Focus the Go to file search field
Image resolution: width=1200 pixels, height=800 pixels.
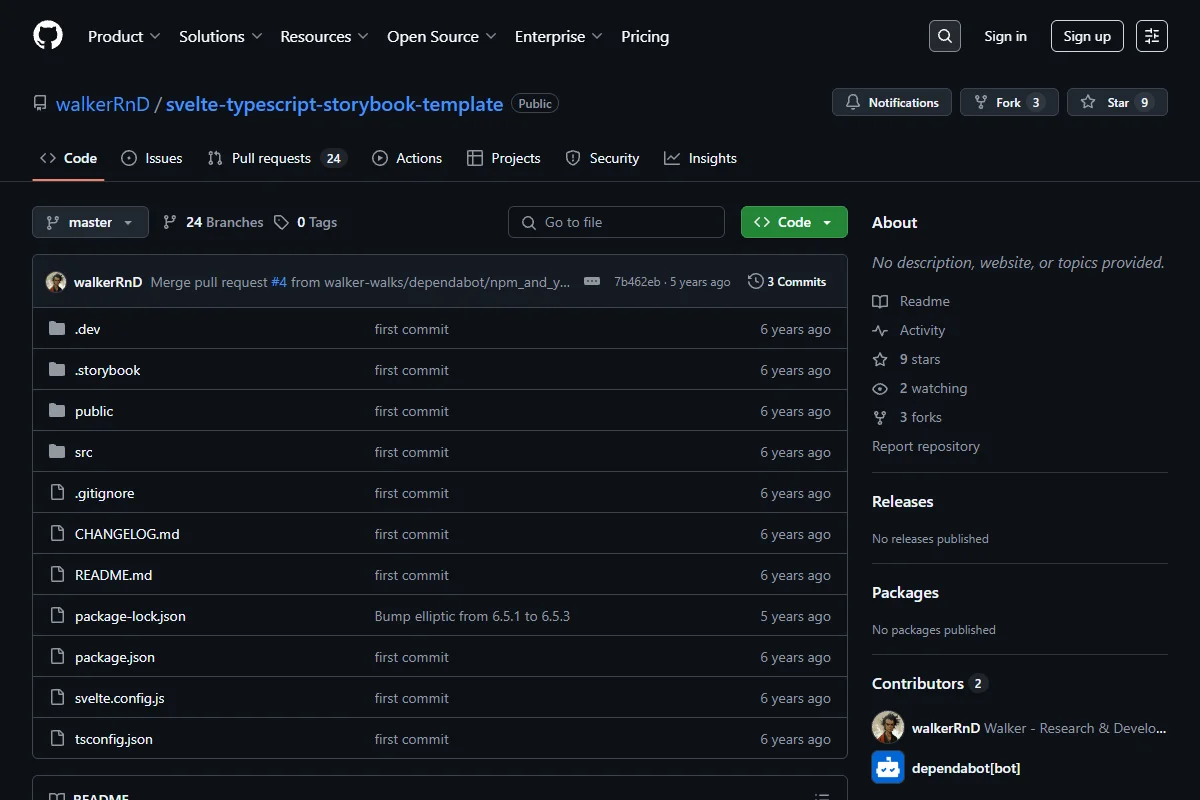pyautogui.click(x=616, y=222)
